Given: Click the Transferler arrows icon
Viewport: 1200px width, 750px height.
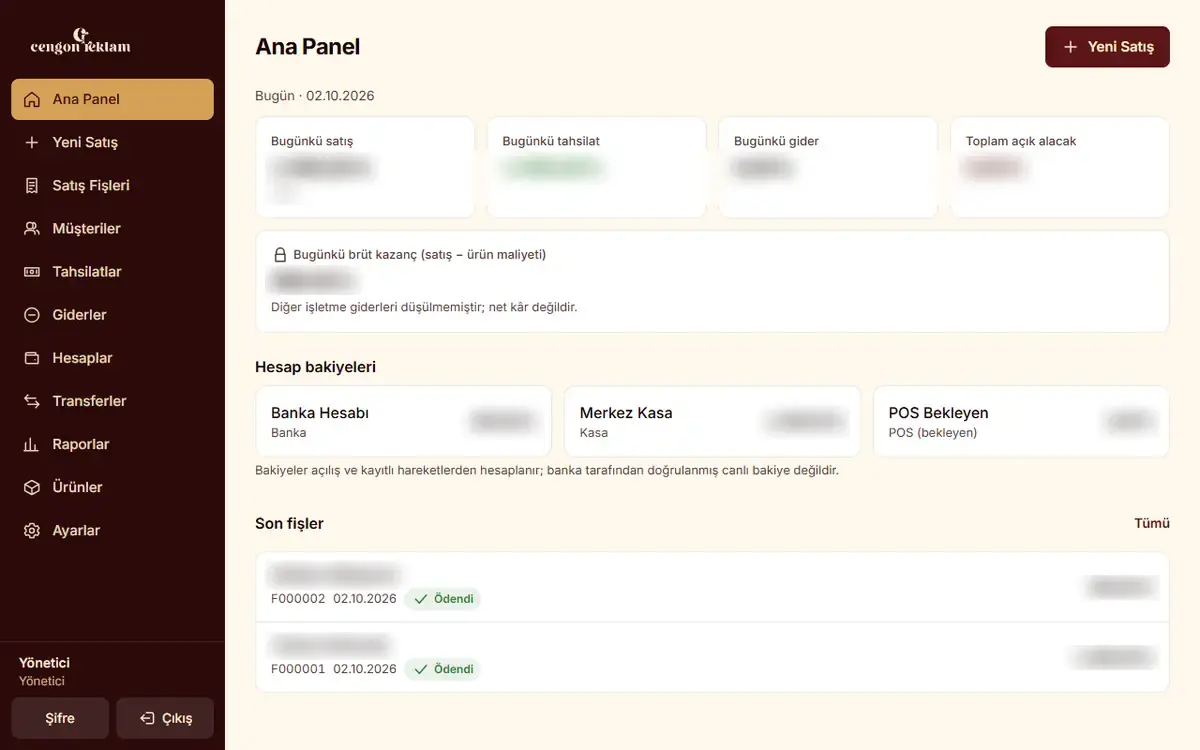Looking at the screenshot, I should click(32, 401).
